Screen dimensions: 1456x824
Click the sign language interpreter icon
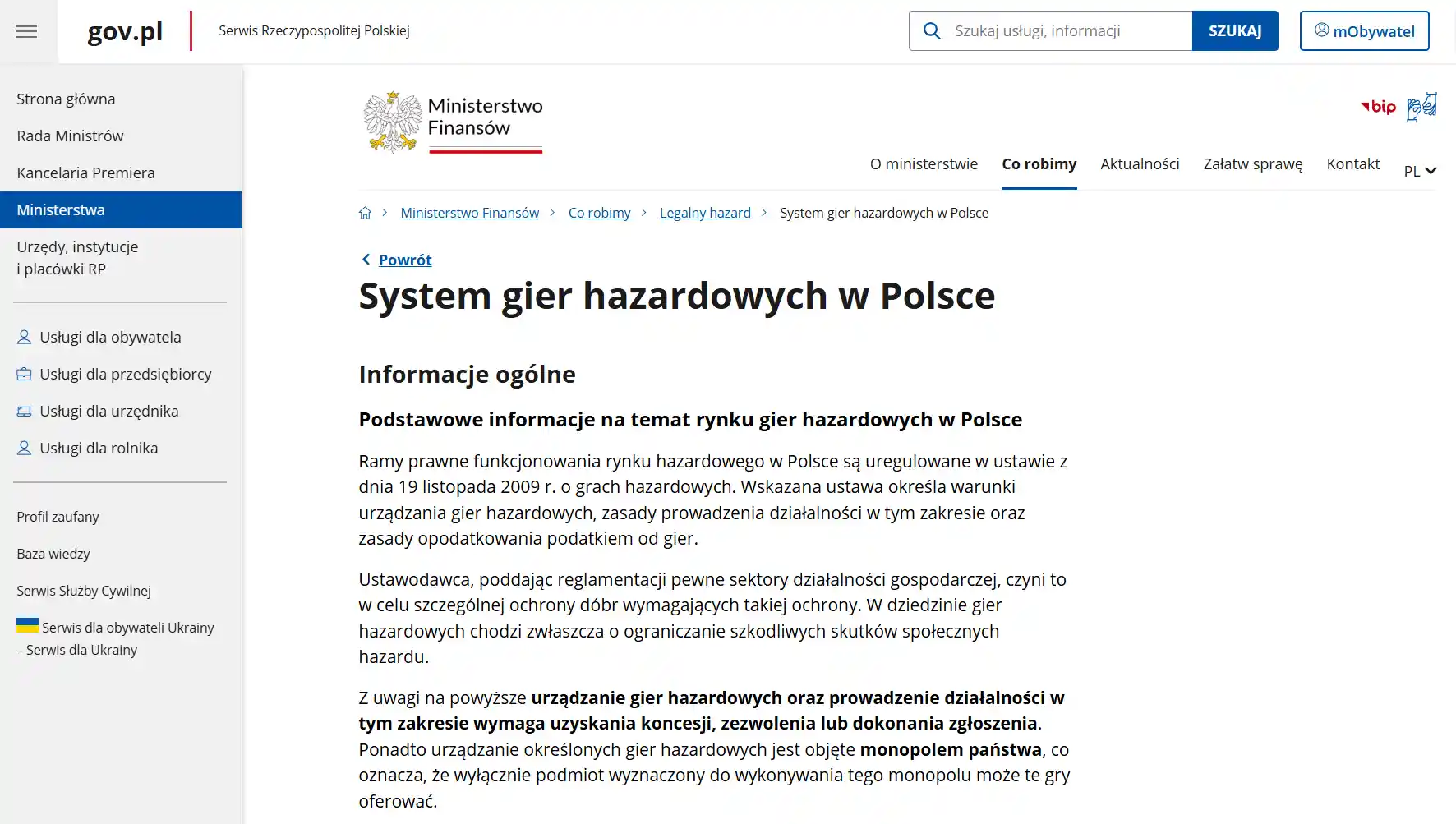1421,107
